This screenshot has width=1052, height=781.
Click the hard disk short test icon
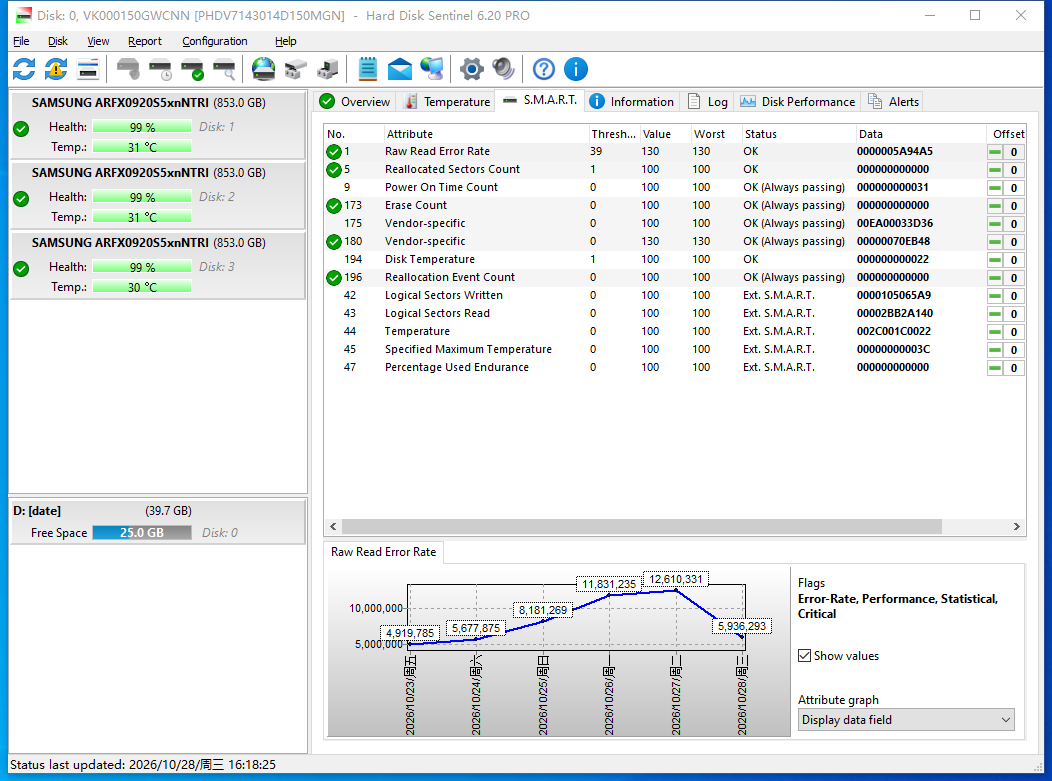(x=127, y=69)
